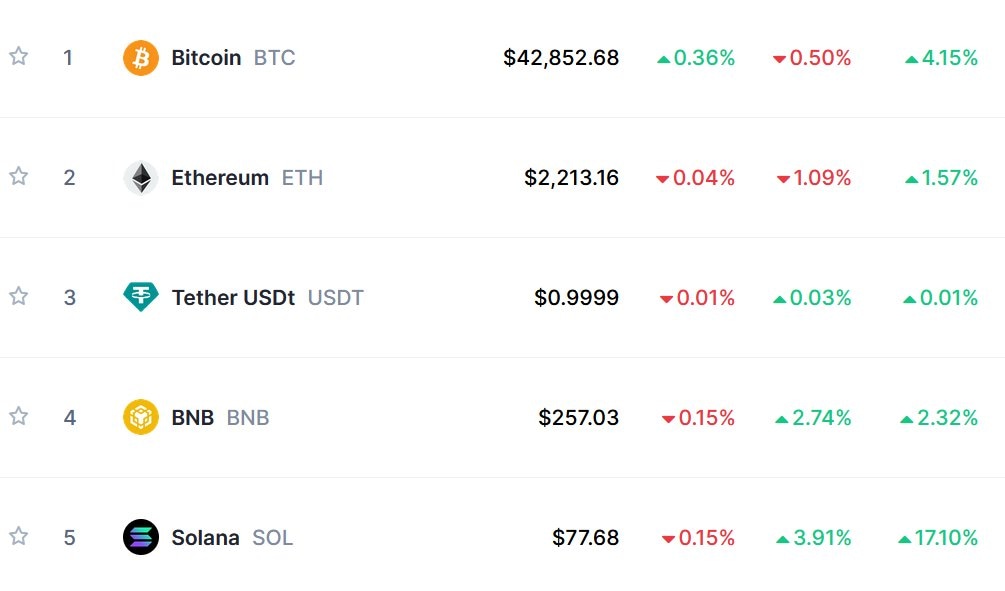Click the Solana logo icon

(140, 537)
